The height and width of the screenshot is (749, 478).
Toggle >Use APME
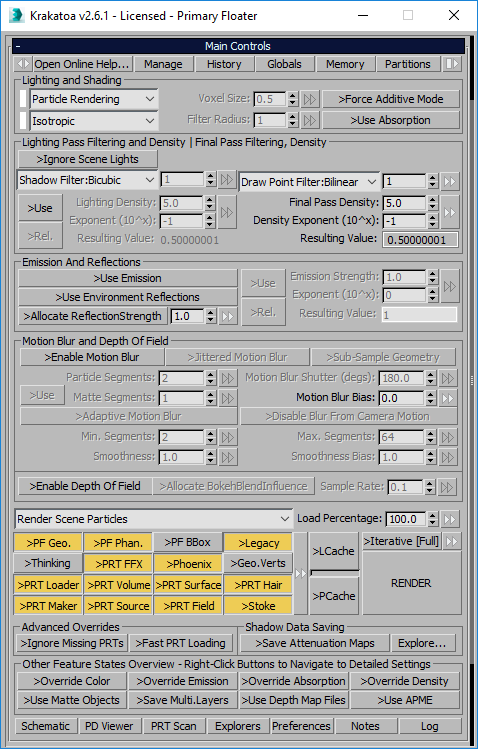pyautogui.click(x=405, y=700)
